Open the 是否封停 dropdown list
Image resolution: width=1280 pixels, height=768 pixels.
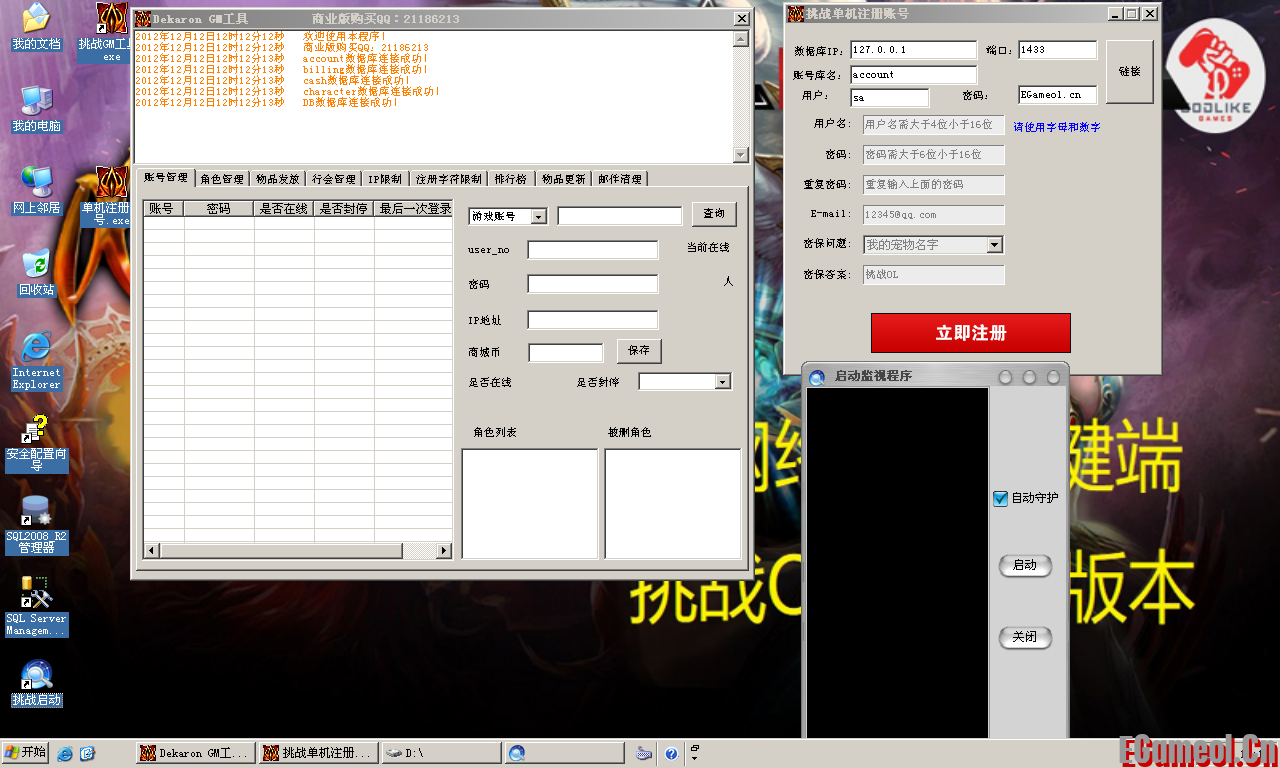(x=722, y=381)
